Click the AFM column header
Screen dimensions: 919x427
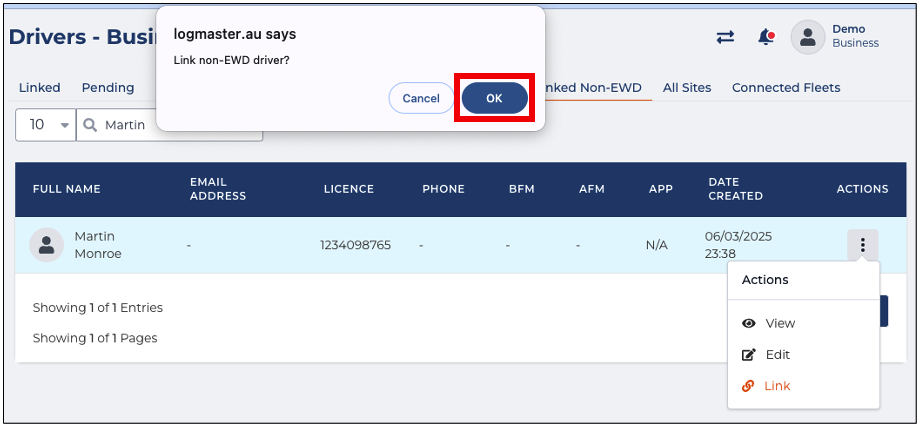click(x=591, y=189)
